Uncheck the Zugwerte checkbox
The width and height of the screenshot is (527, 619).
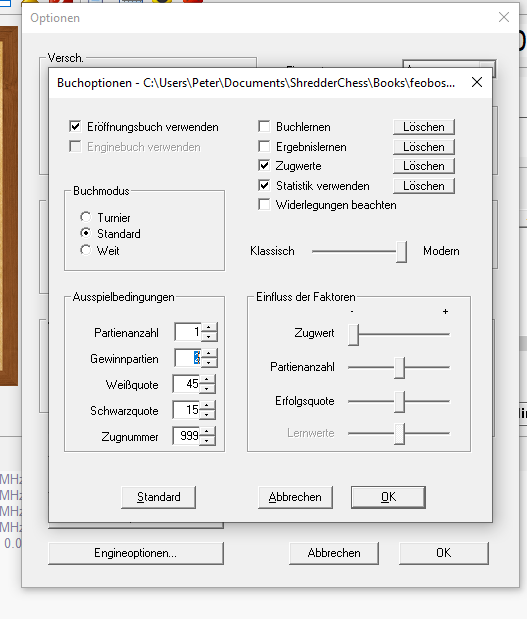pos(264,165)
